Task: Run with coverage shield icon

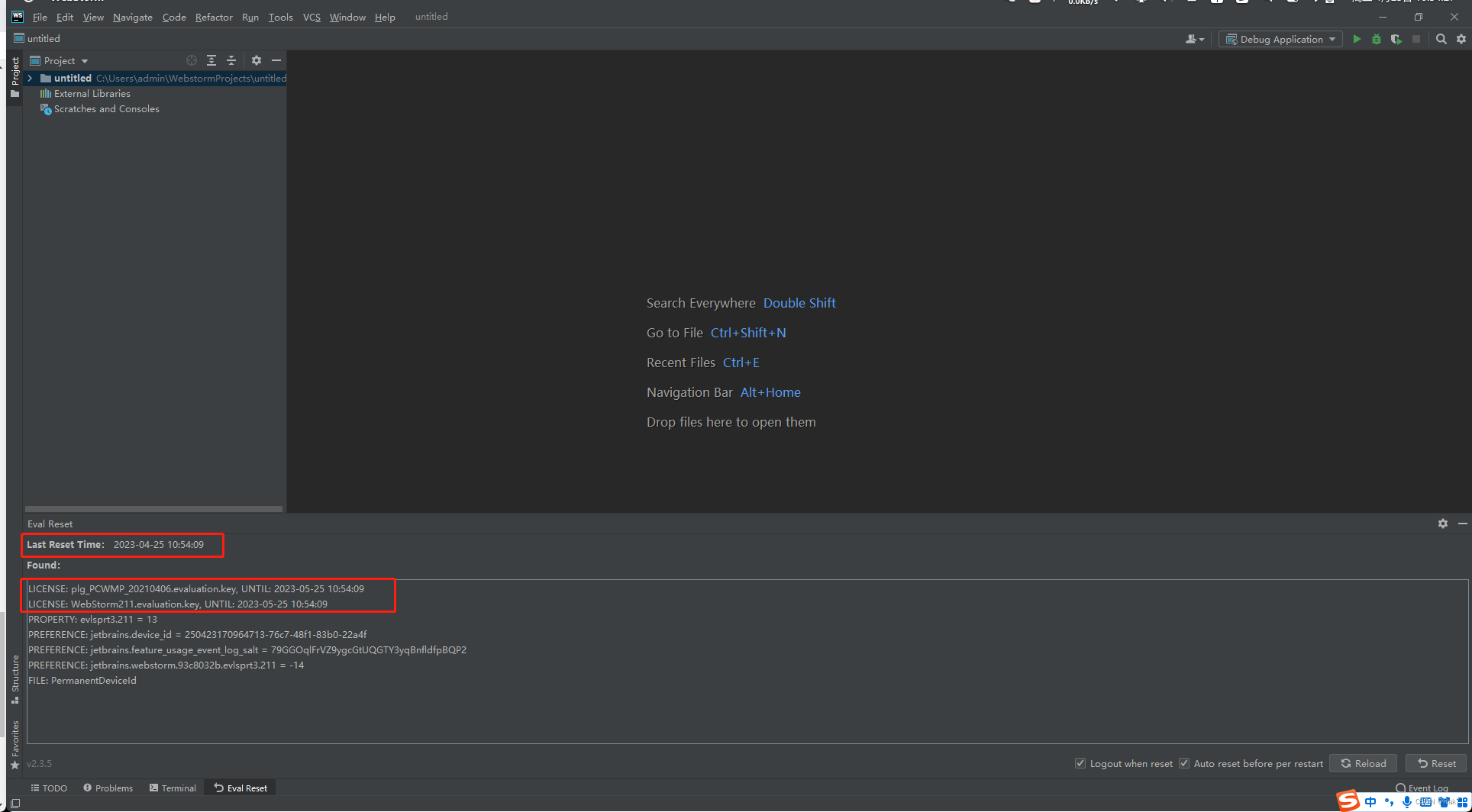Action: point(1396,39)
